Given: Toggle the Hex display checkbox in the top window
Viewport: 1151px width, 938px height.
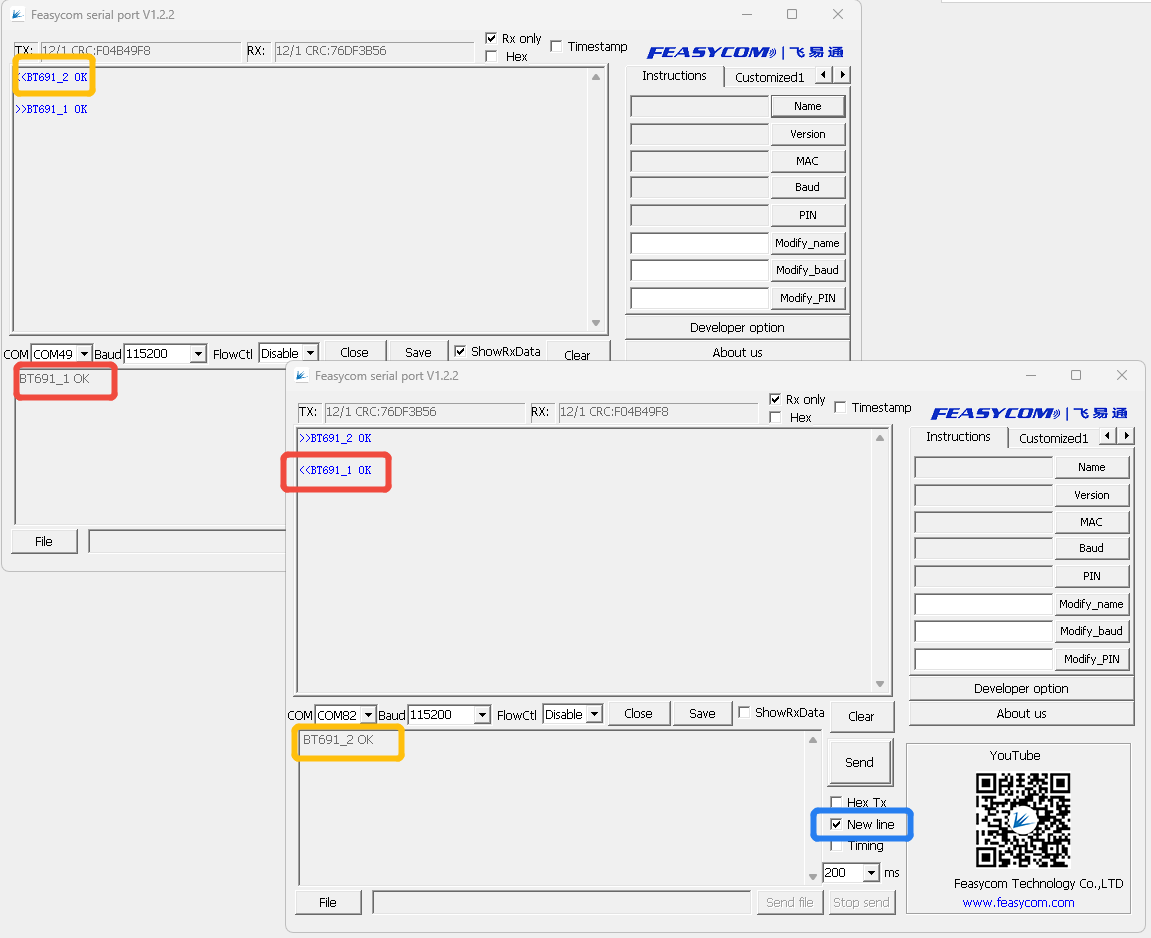Looking at the screenshot, I should point(491,56).
